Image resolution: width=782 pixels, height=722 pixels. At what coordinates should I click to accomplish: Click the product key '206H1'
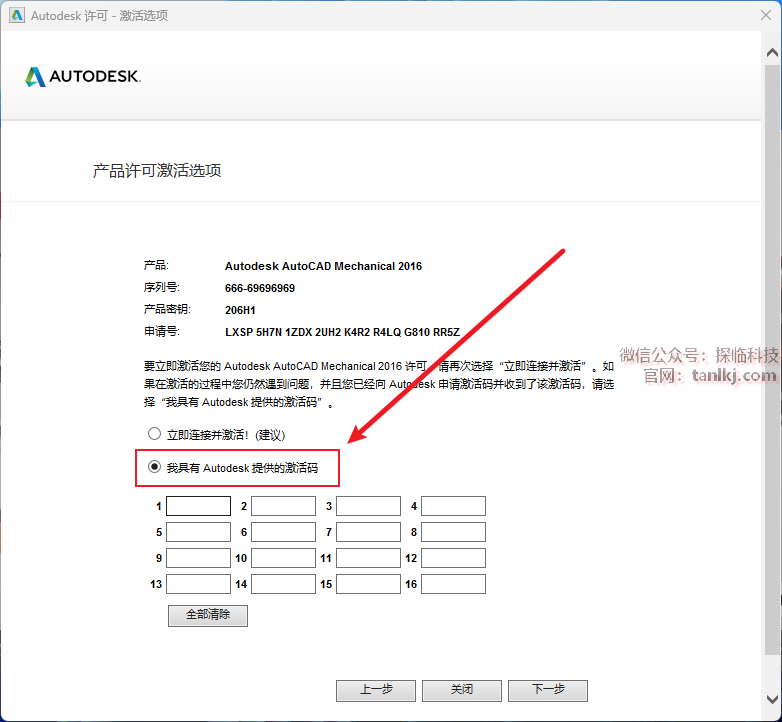coord(240,310)
